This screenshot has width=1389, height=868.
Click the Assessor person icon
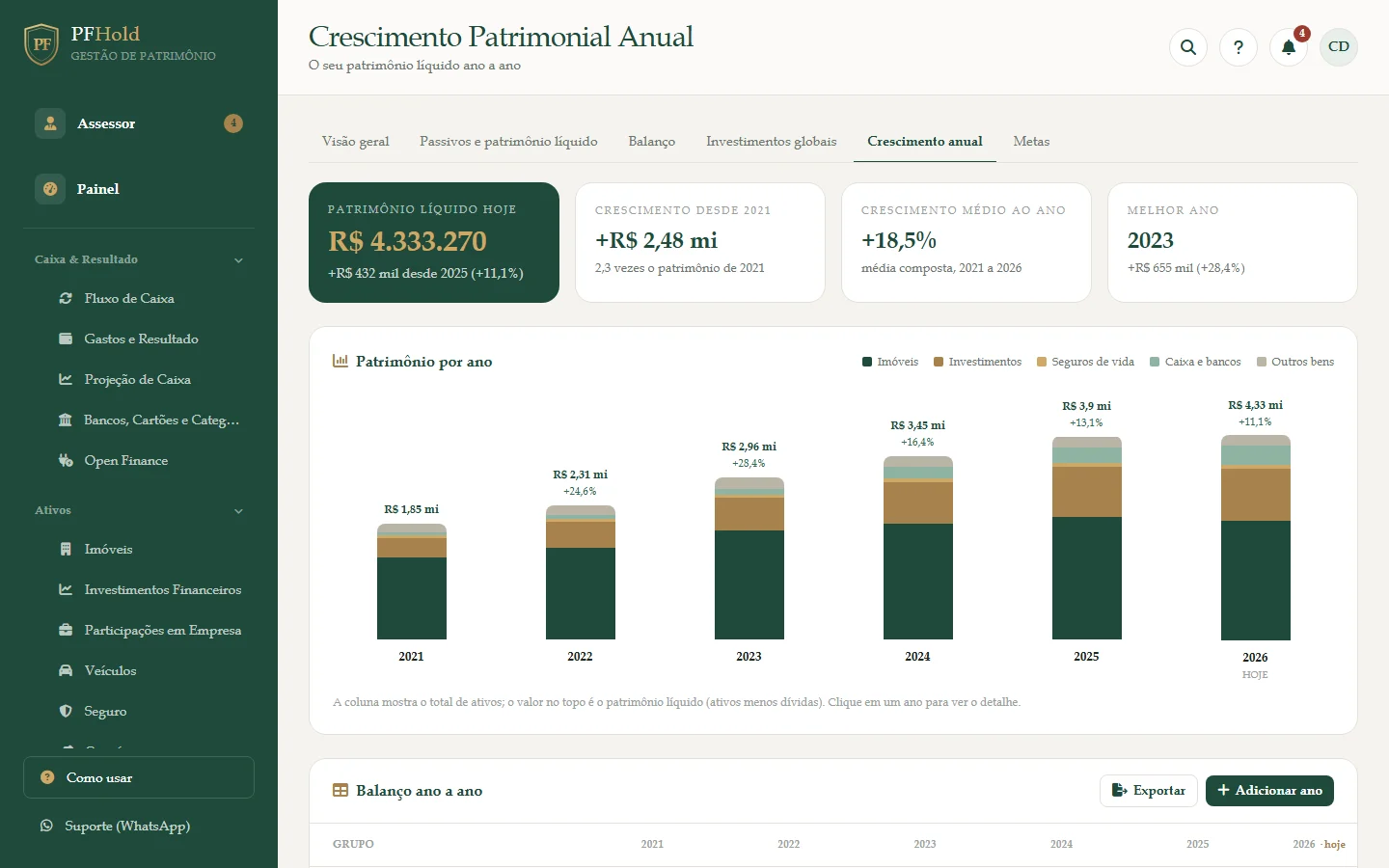[x=50, y=123]
